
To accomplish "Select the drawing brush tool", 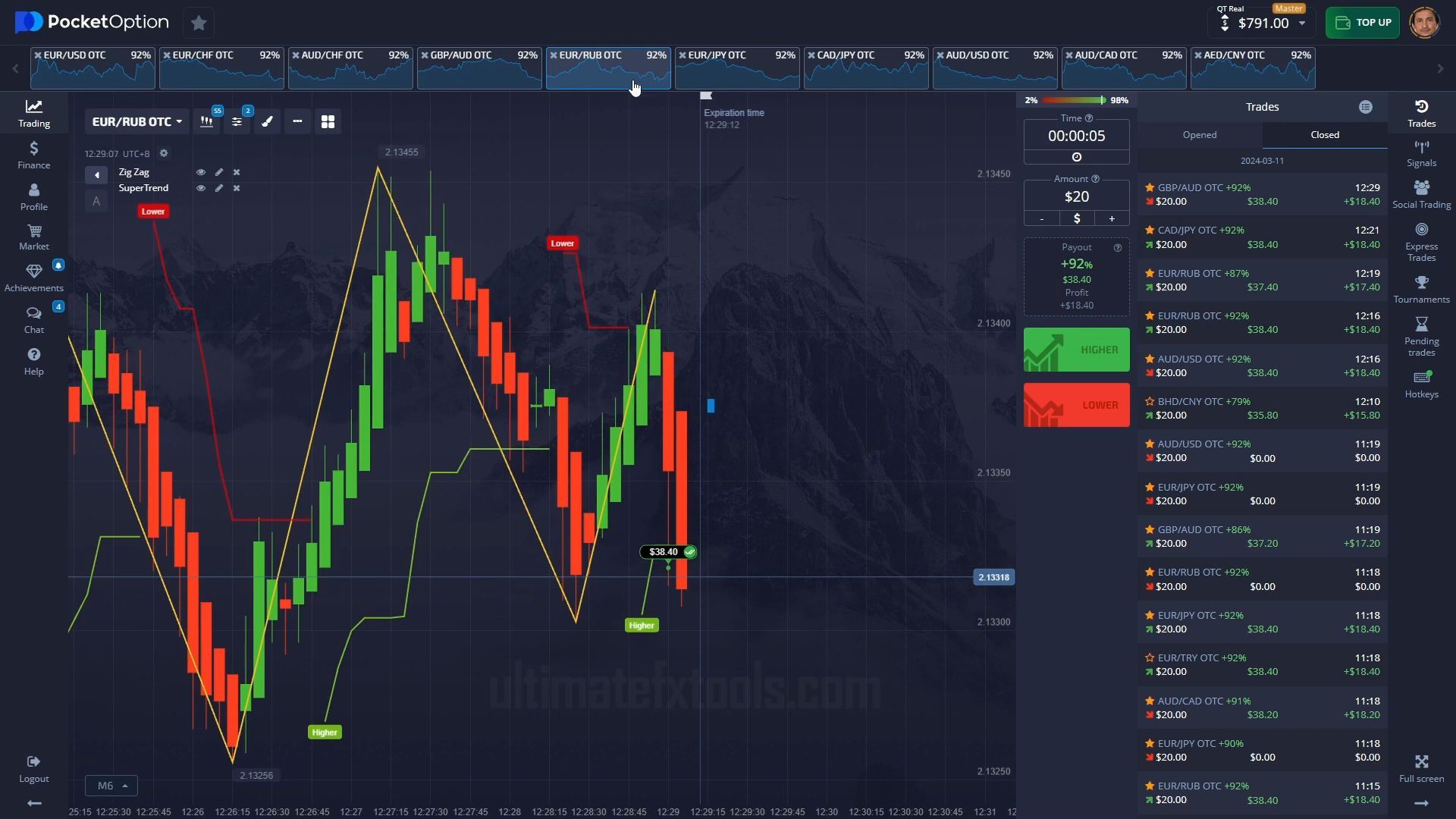I will (267, 122).
